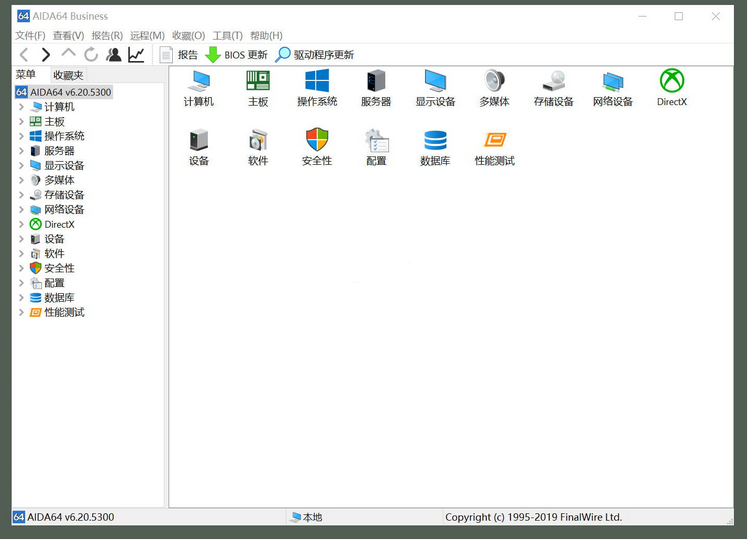Click the up arrow toolbar icon
Screen dimensions: 748x541
(x=68, y=53)
